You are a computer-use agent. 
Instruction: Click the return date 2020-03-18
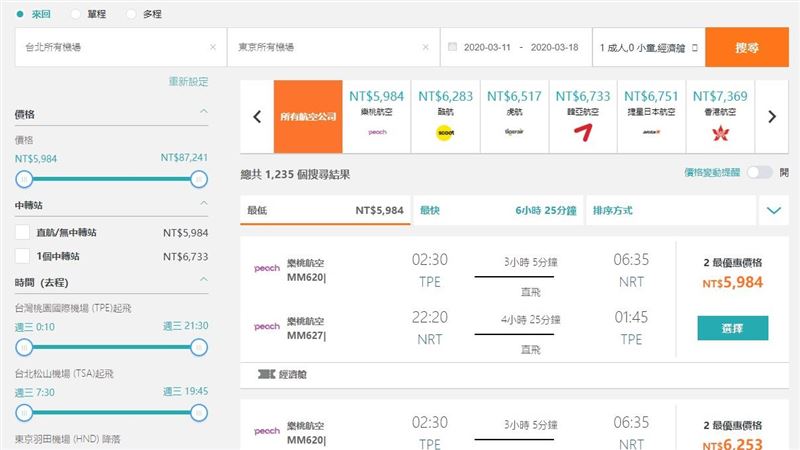[554, 47]
